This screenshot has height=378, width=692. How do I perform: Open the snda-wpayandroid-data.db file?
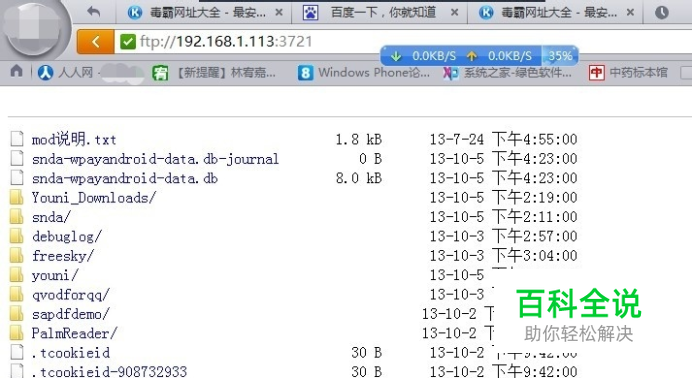click(x=125, y=178)
